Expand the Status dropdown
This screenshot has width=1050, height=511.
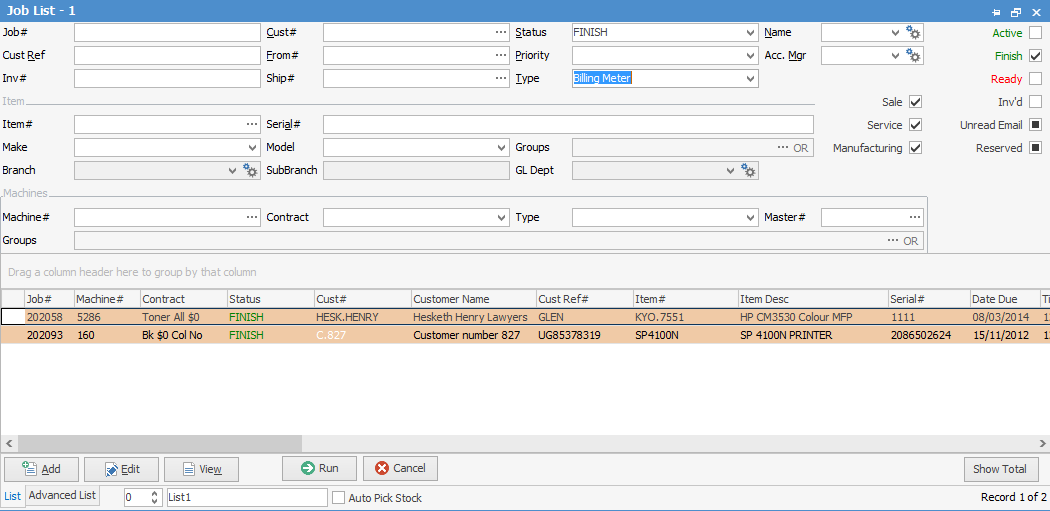click(x=750, y=33)
